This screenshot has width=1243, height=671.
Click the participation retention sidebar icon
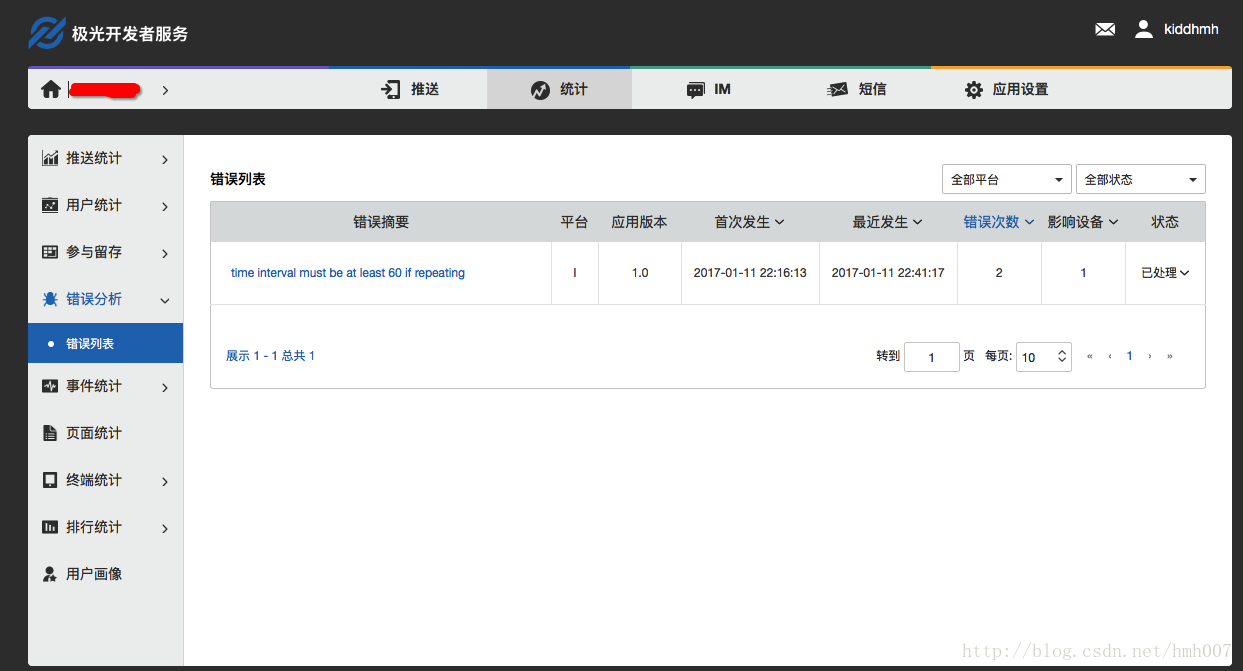[x=50, y=252]
